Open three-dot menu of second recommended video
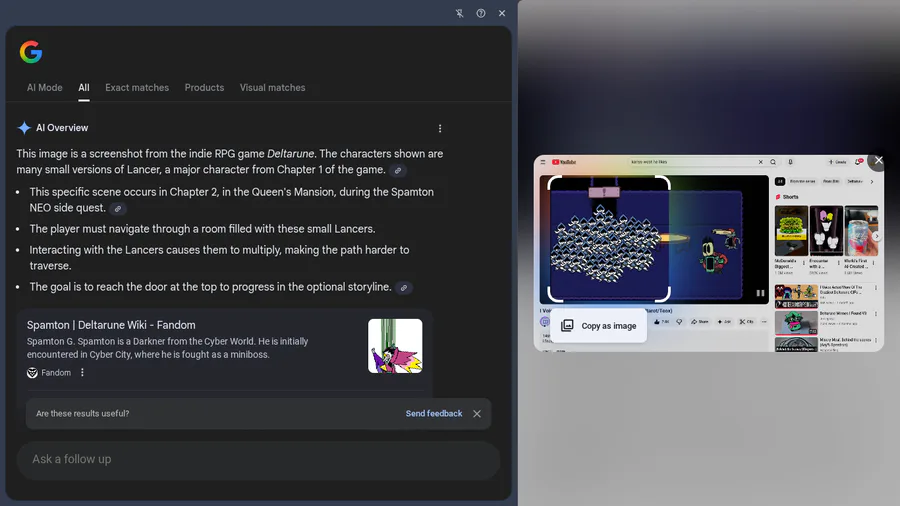900x506 pixels. pyautogui.click(x=876, y=314)
